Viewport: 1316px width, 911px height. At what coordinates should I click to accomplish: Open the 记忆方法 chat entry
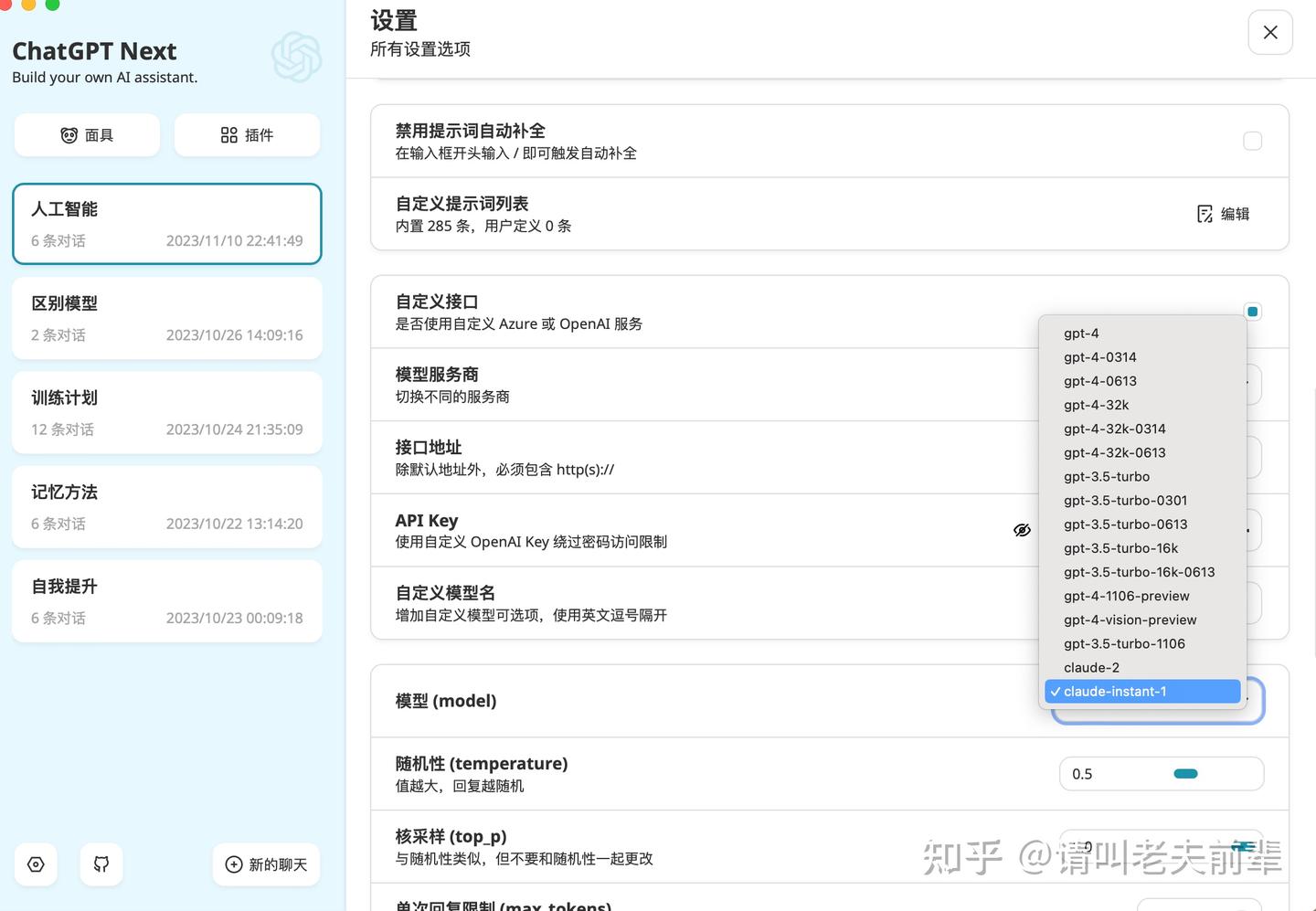[x=167, y=507]
